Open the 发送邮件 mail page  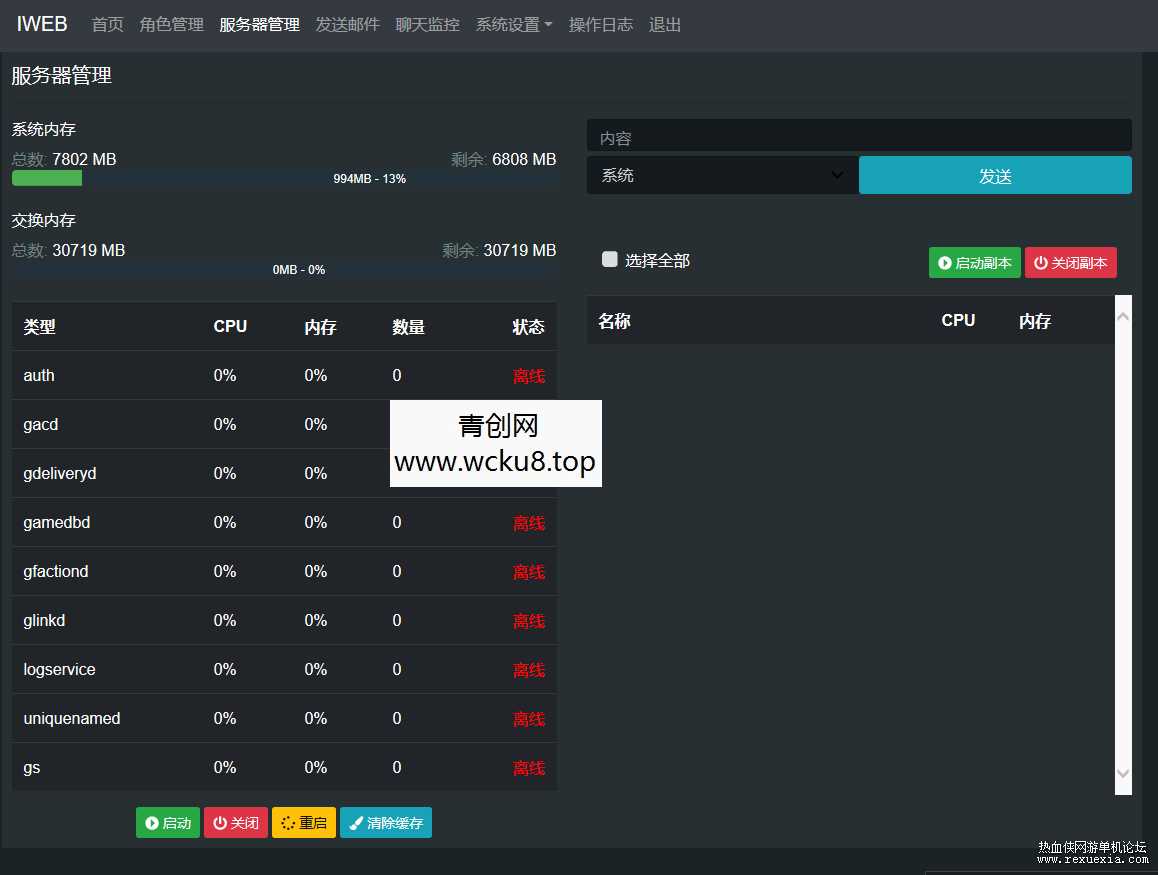pos(348,24)
